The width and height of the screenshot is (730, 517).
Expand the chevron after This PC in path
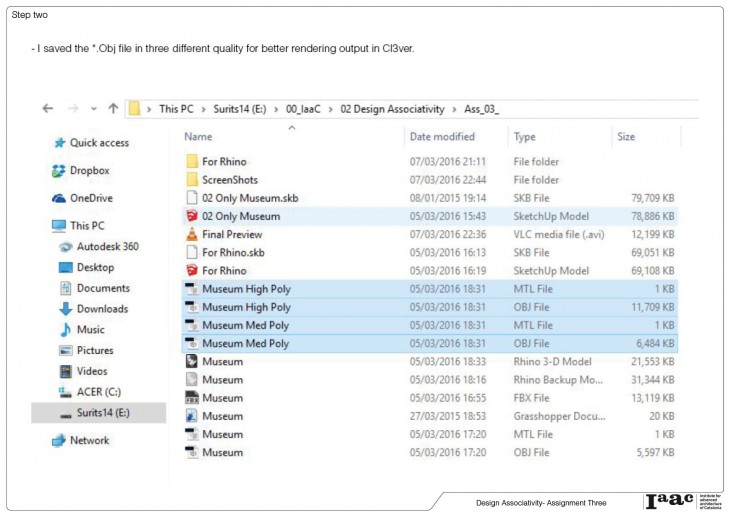(201, 108)
